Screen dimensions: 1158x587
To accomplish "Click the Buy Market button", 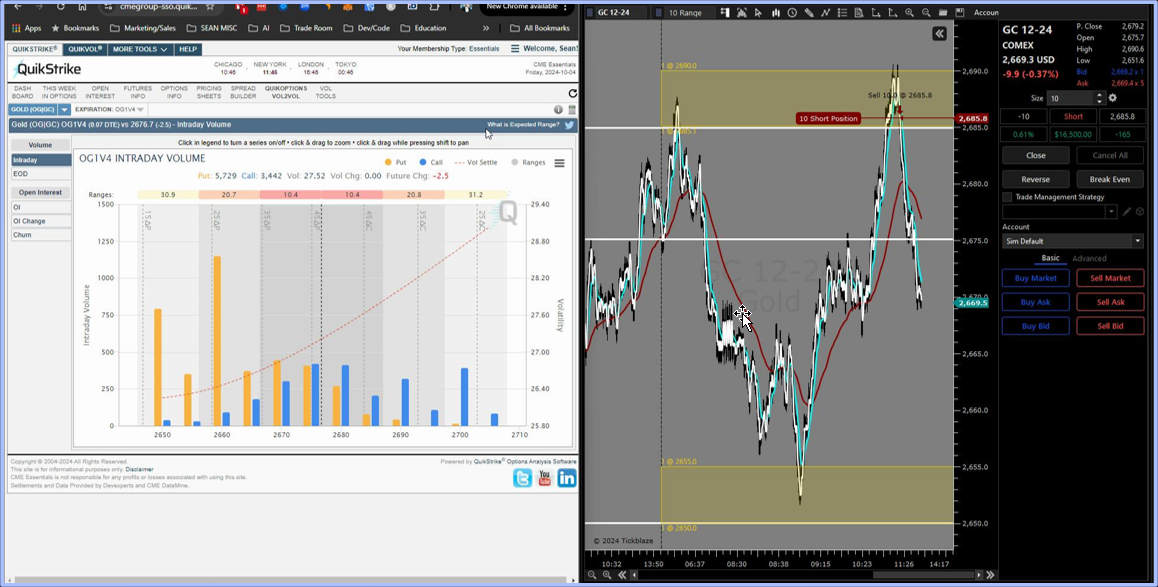I will 1035,278.
